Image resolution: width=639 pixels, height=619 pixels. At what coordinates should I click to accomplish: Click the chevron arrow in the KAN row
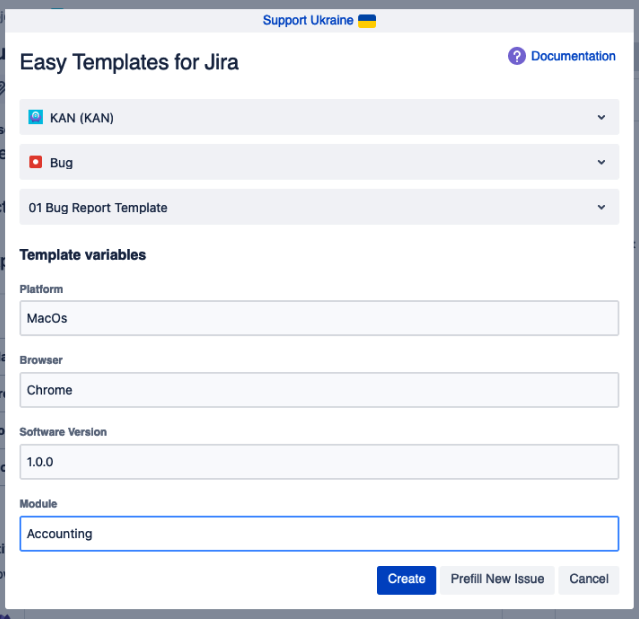coord(601,117)
